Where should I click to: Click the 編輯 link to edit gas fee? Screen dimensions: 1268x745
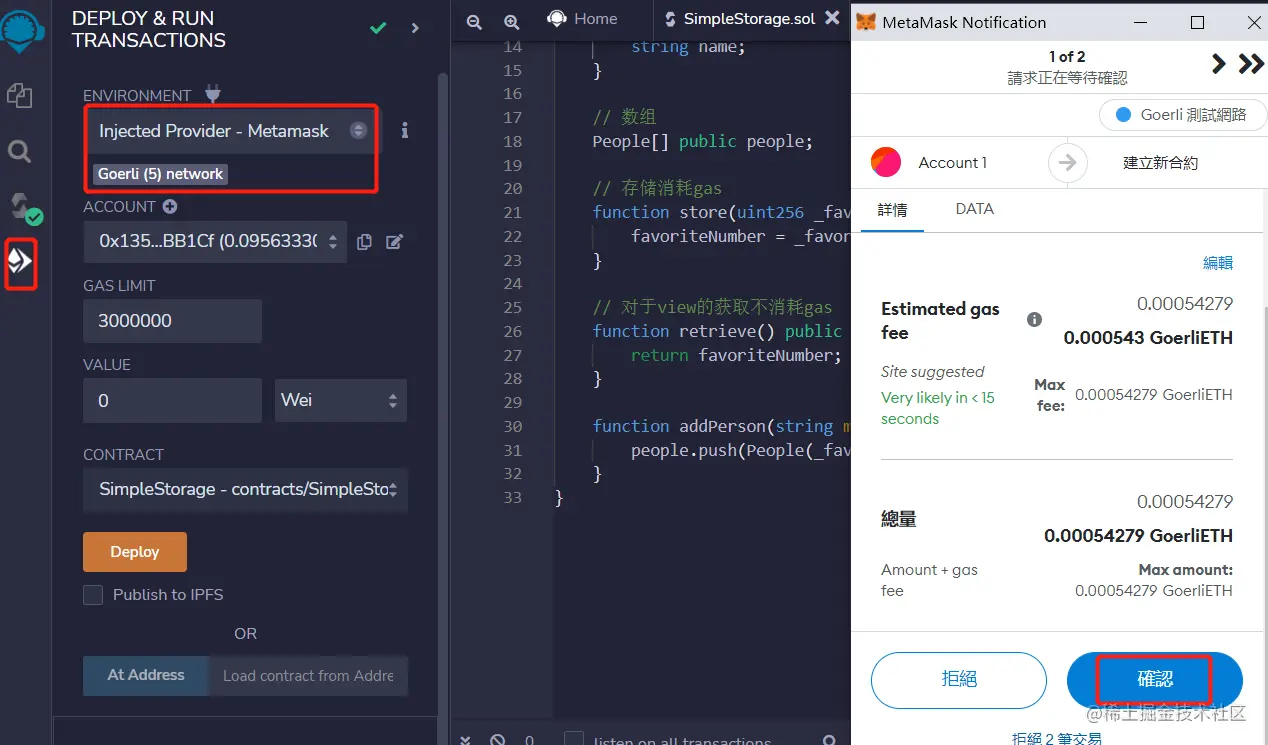1218,263
